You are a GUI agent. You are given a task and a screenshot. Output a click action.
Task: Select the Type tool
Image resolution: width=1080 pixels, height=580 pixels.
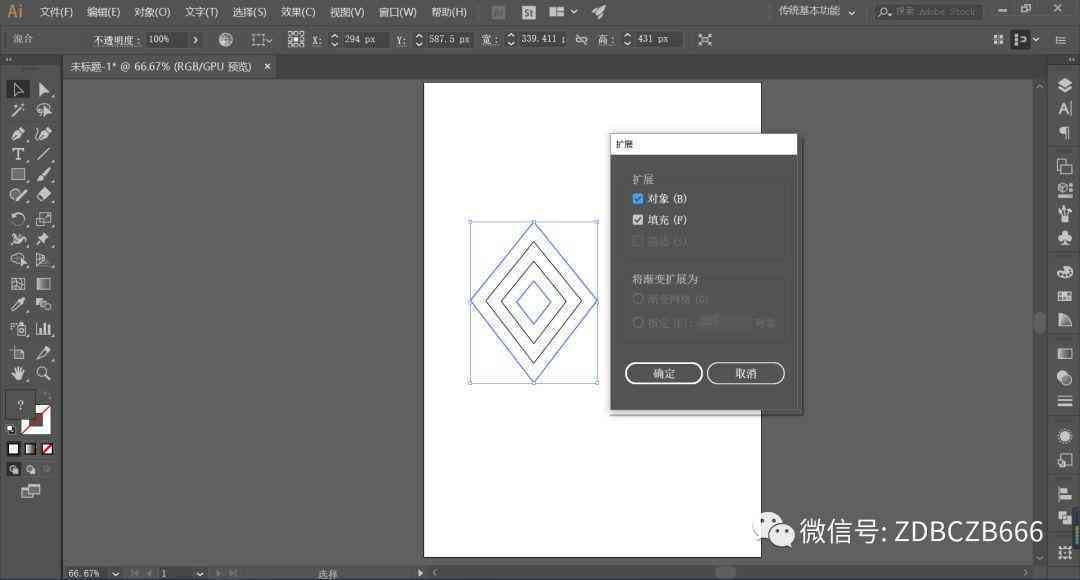(18, 154)
